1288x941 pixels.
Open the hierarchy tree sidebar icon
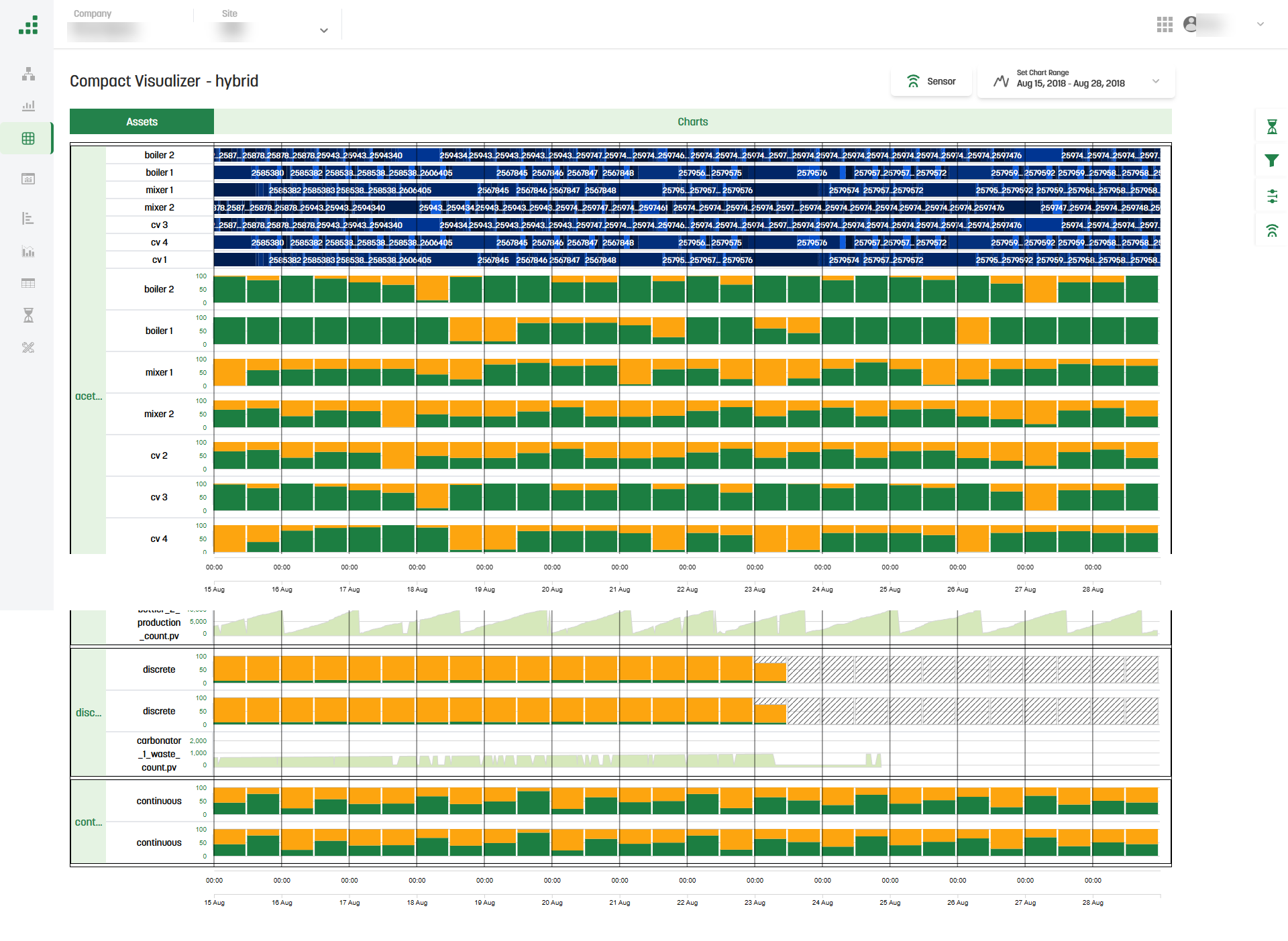28,74
